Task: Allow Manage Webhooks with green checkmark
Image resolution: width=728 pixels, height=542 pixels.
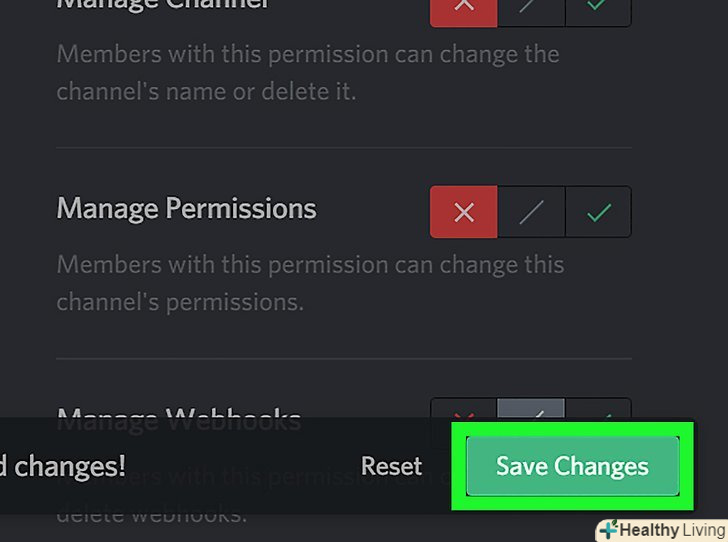Action: pos(598,409)
